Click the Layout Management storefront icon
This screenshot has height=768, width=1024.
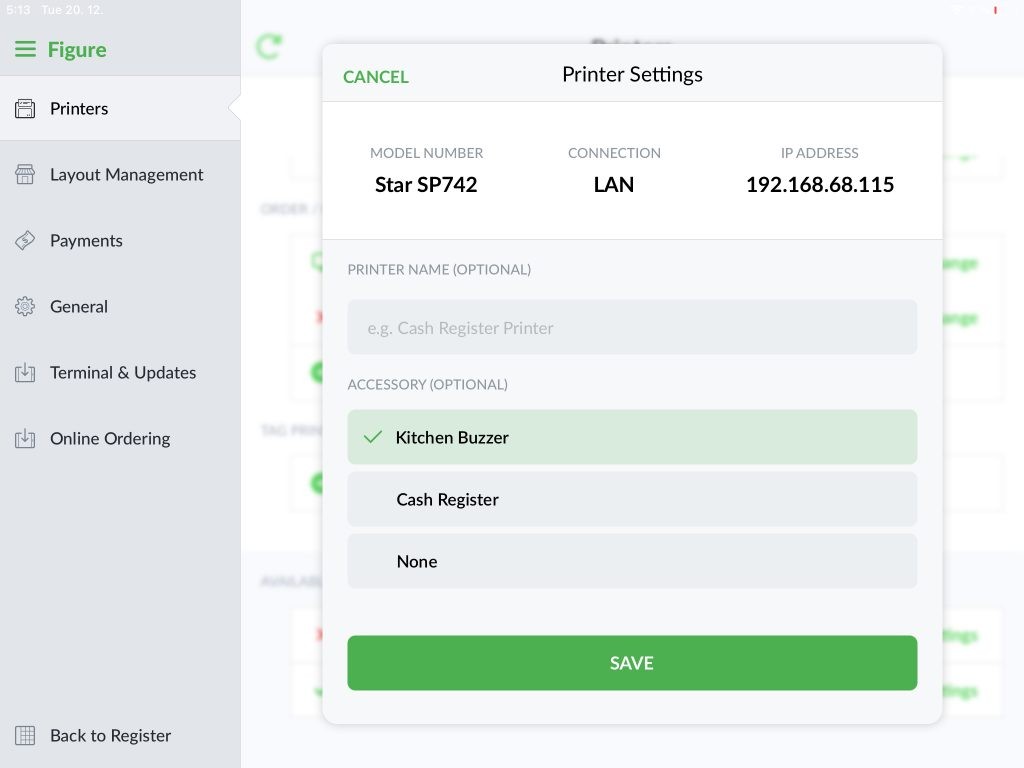tap(25, 174)
